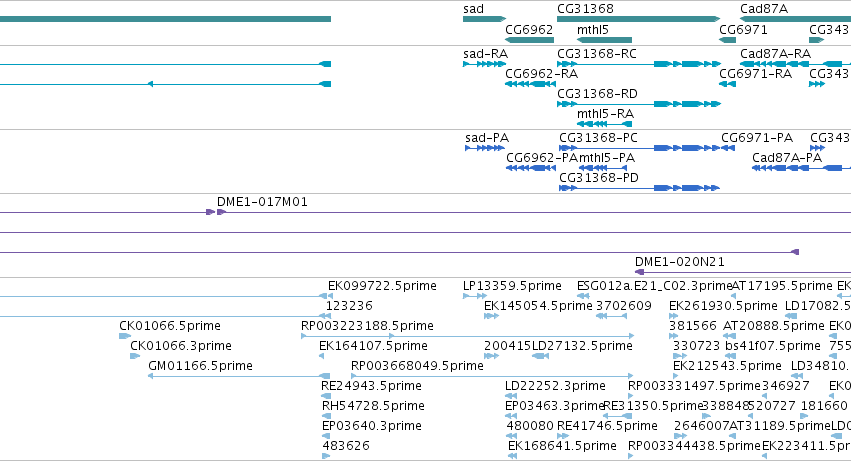Select protein CG31368-PC

pyautogui.click(x=598, y=138)
